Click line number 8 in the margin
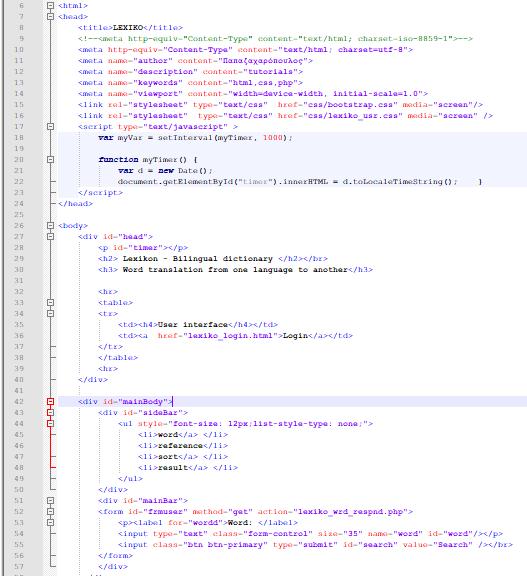The image size is (527, 576). point(21,28)
